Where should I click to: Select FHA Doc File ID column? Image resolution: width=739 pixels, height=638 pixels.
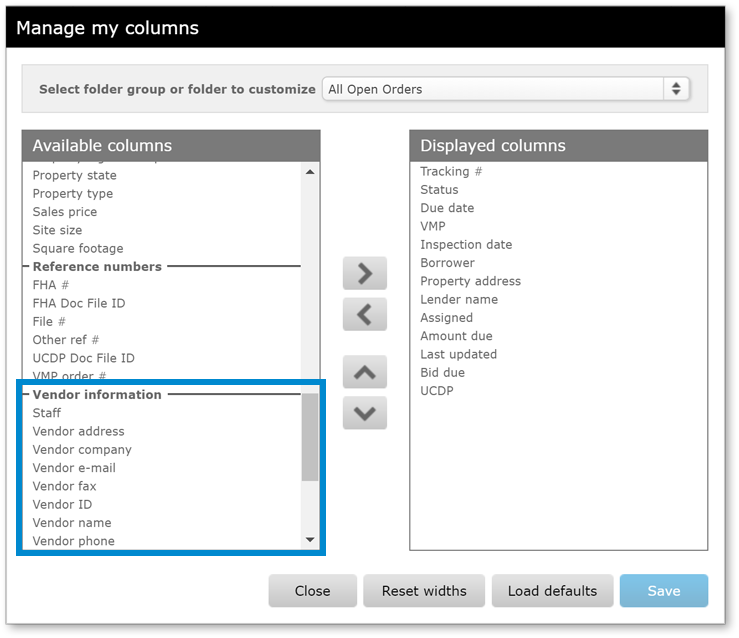pos(79,303)
